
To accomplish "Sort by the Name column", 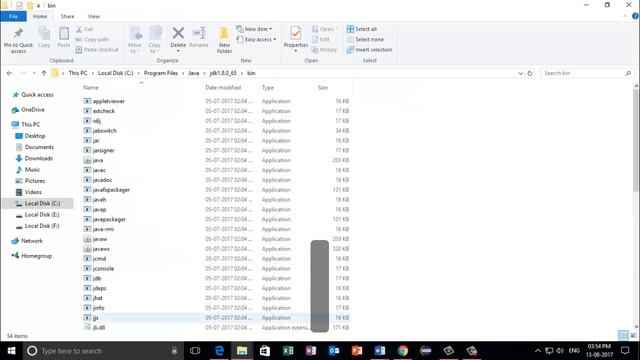I will (x=91, y=88).
